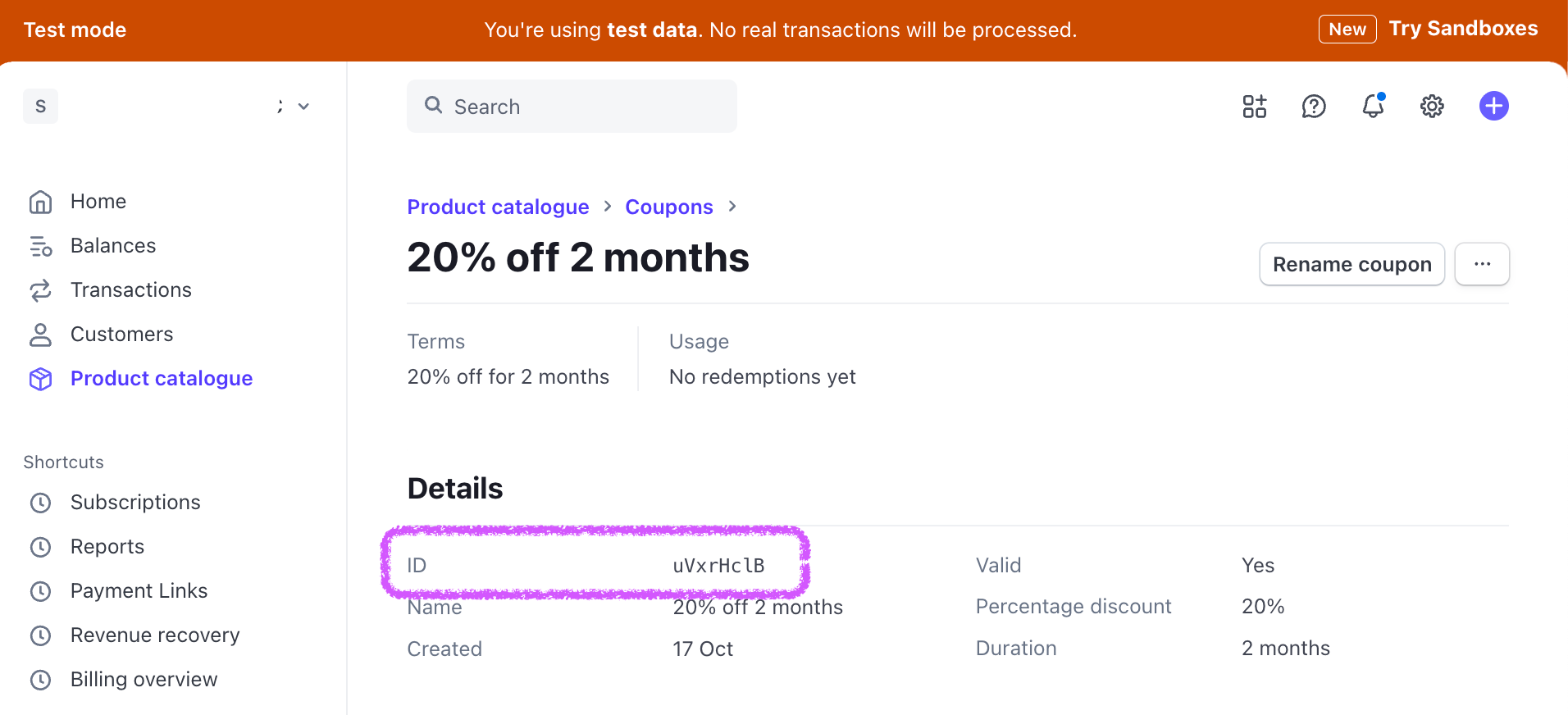
Task: Open the settings gear icon
Action: (1432, 107)
